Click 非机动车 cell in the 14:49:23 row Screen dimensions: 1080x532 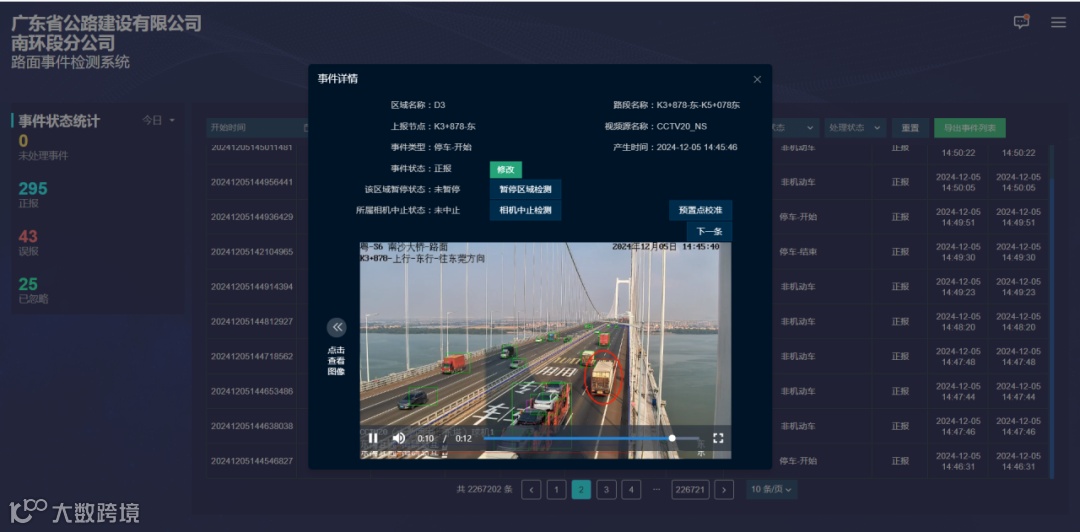point(798,286)
